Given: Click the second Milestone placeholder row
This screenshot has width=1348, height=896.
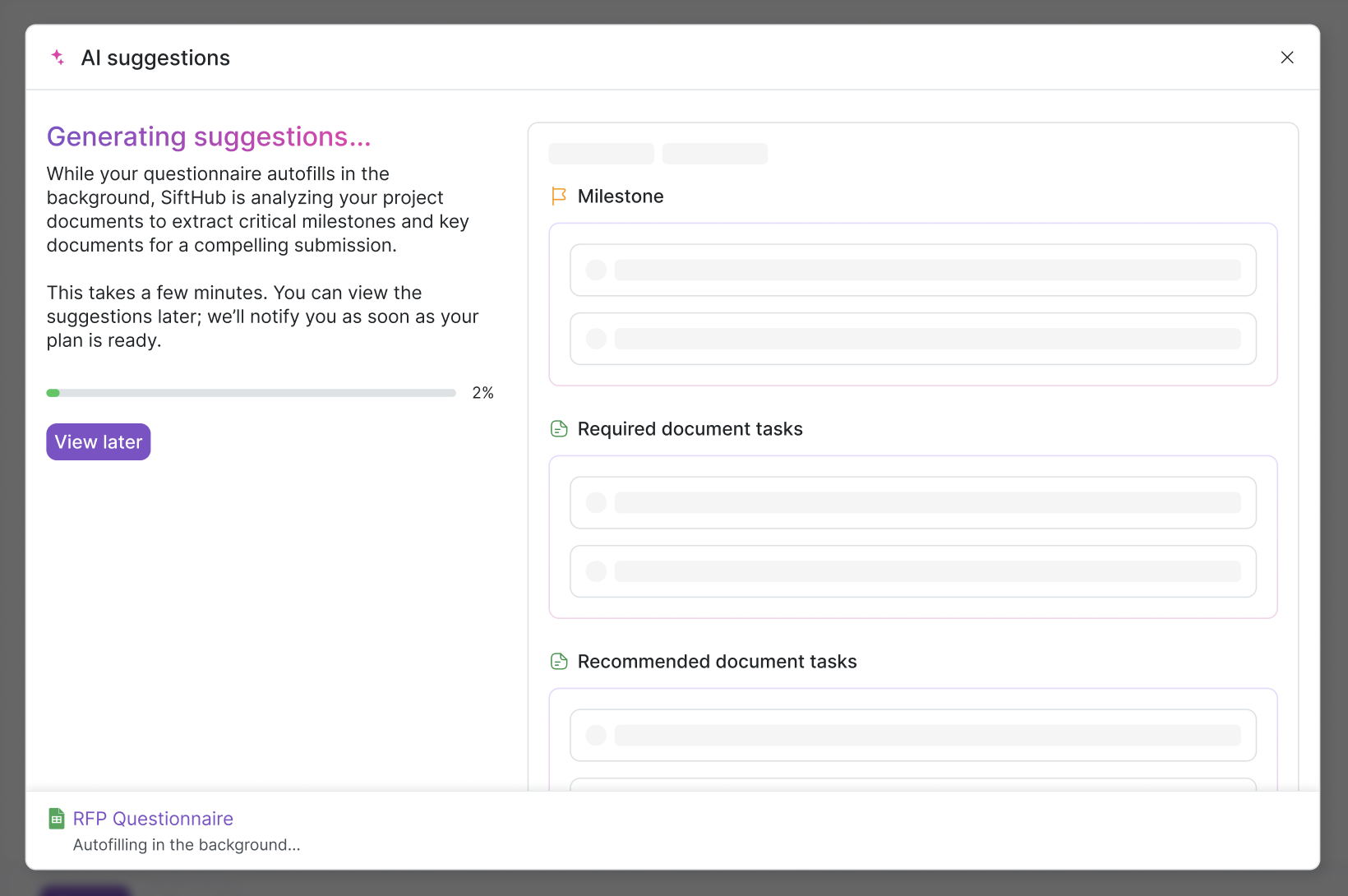Looking at the screenshot, I should coord(912,339).
